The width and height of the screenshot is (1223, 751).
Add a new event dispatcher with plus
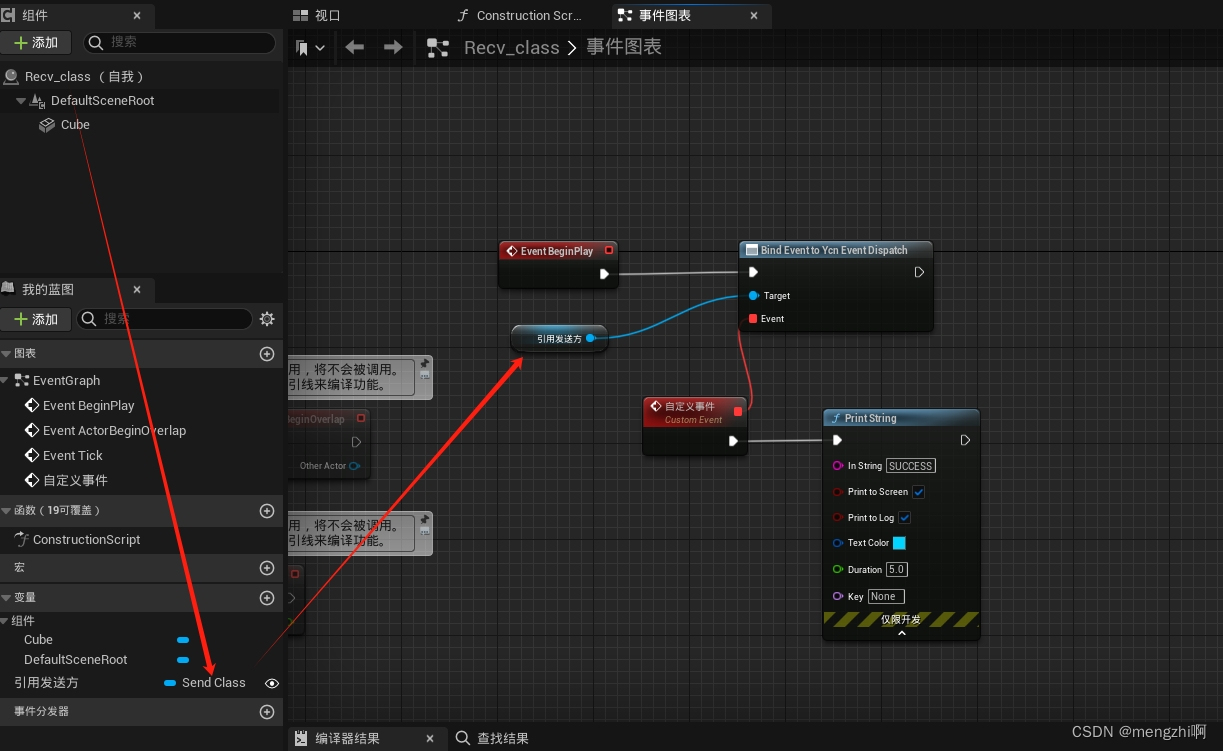click(x=267, y=712)
